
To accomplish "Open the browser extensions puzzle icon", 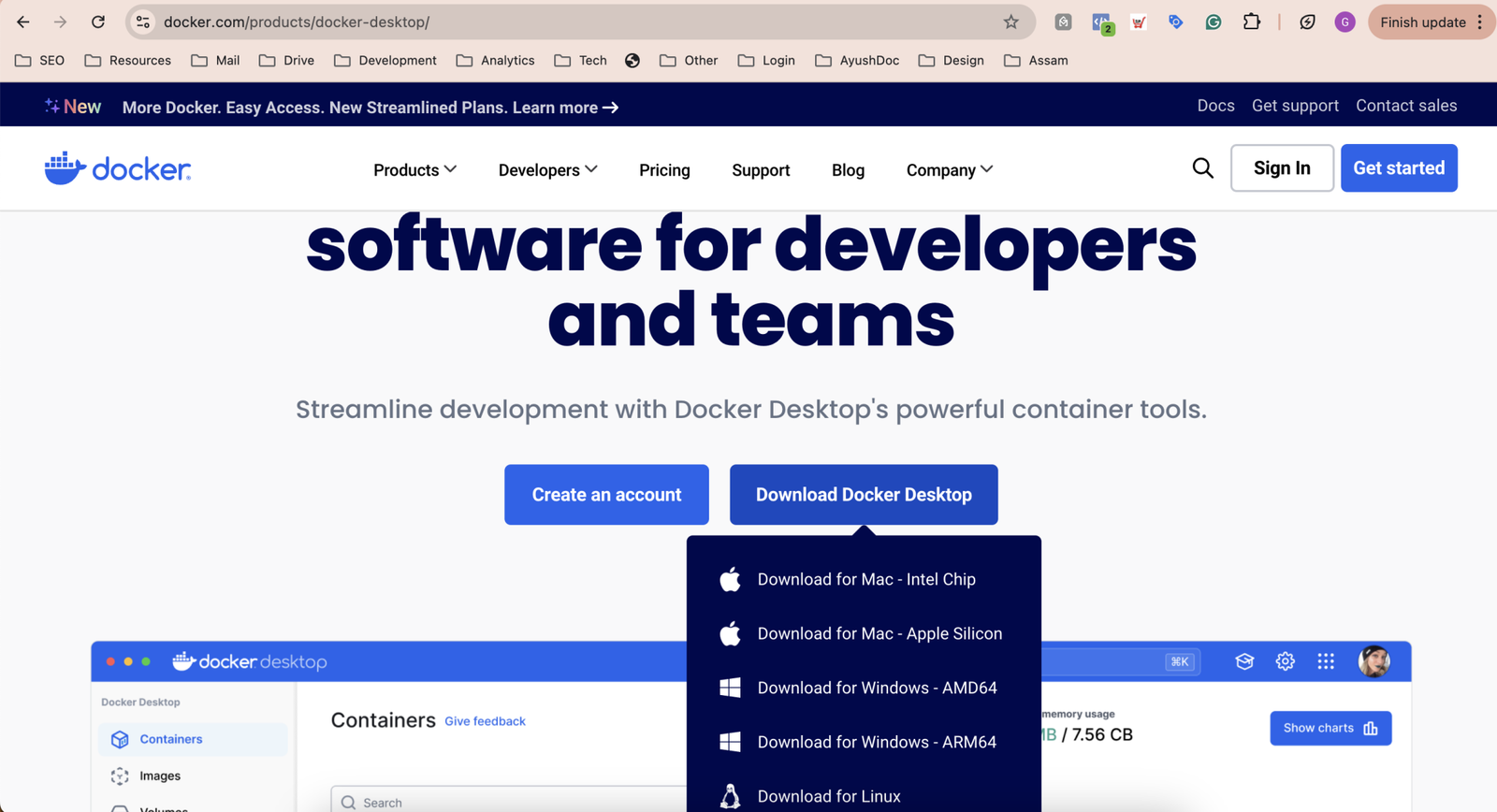I will [x=1252, y=22].
